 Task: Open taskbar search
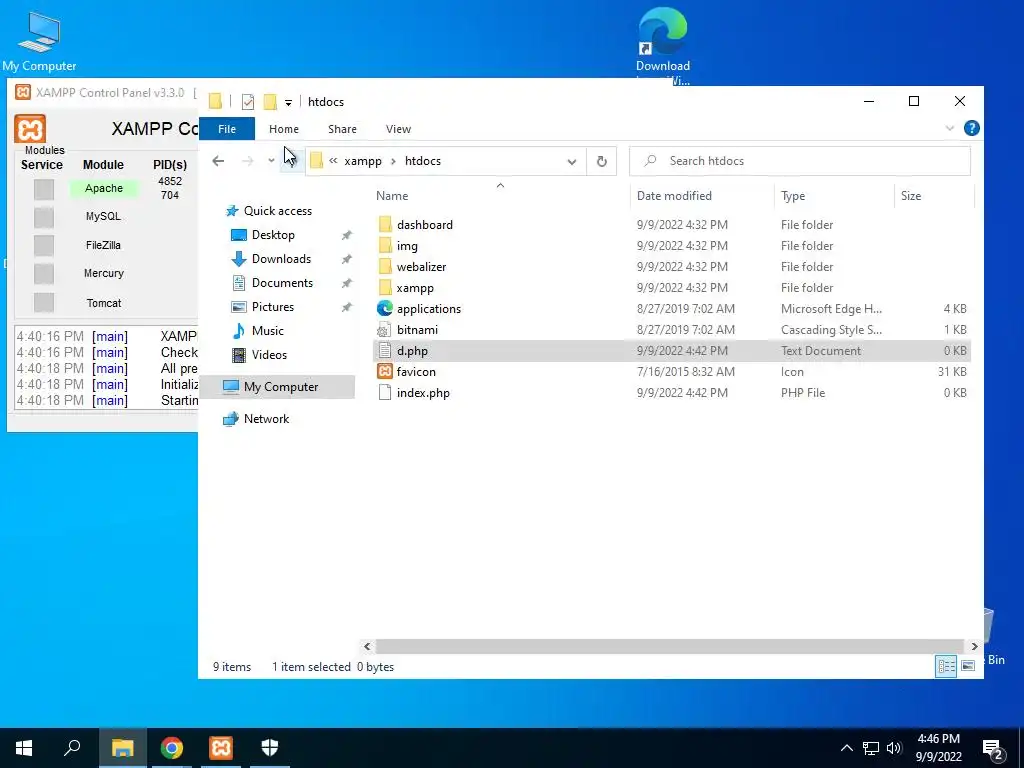point(72,747)
